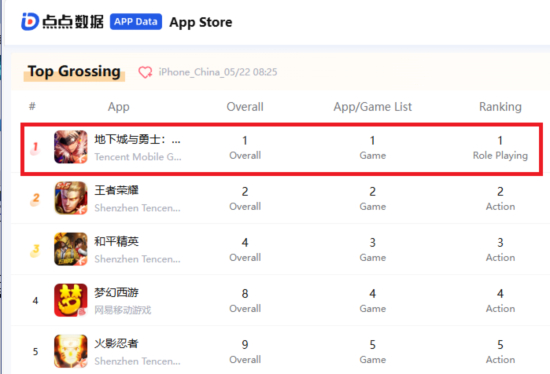Click the 王者荣耀 app title
Image resolution: width=550 pixels, height=374 pixels.
(x=116, y=190)
